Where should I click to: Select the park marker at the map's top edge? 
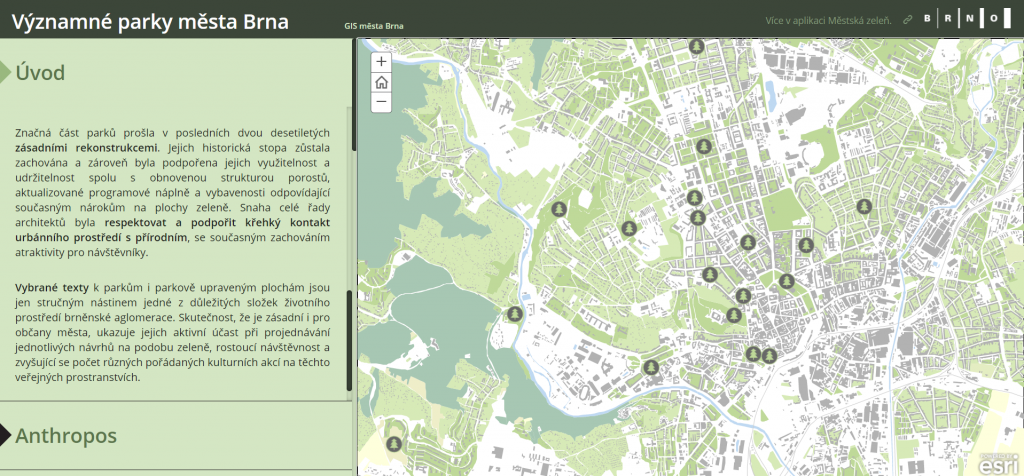coord(697,46)
